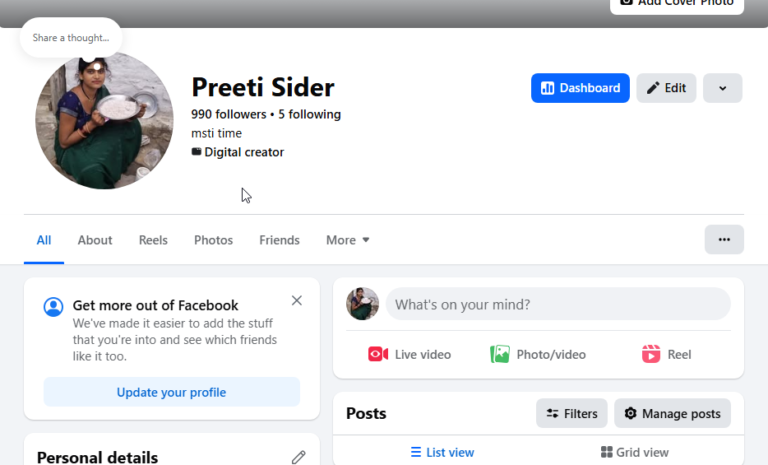The width and height of the screenshot is (768, 465).
Task: Select the Grid view toggle
Action: pyautogui.click(x=635, y=452)
